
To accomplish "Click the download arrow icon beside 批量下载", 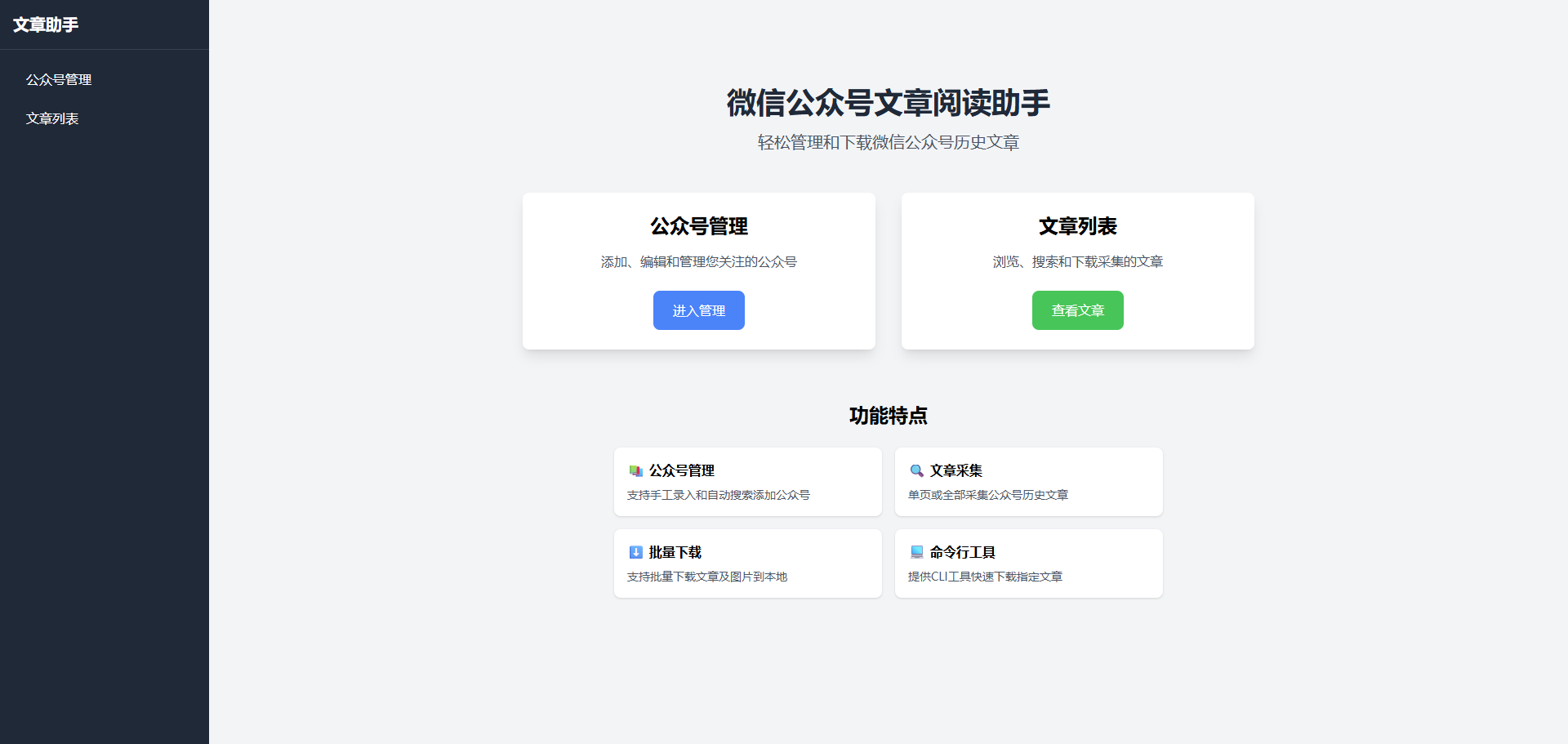I will pos(635,553).
